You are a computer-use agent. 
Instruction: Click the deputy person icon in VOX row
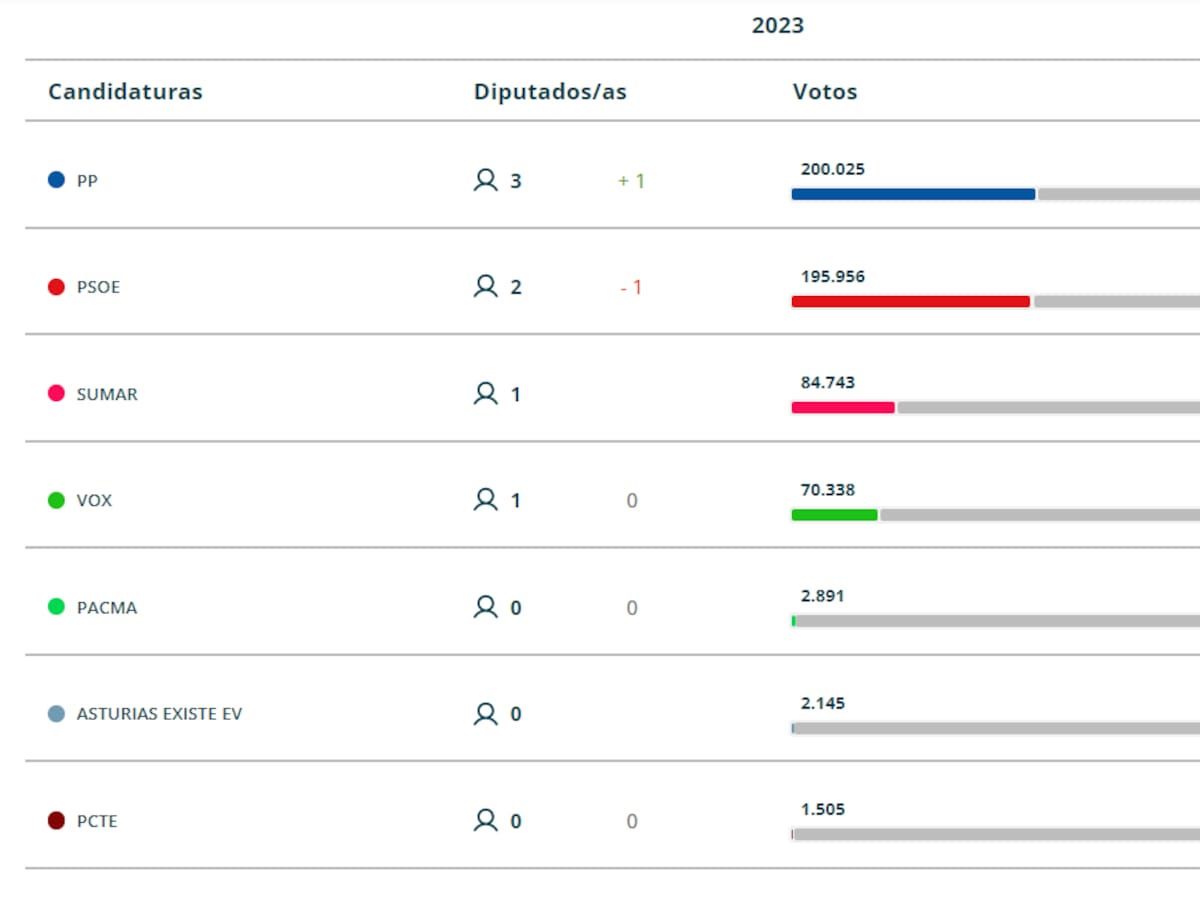tap(485, 500)
